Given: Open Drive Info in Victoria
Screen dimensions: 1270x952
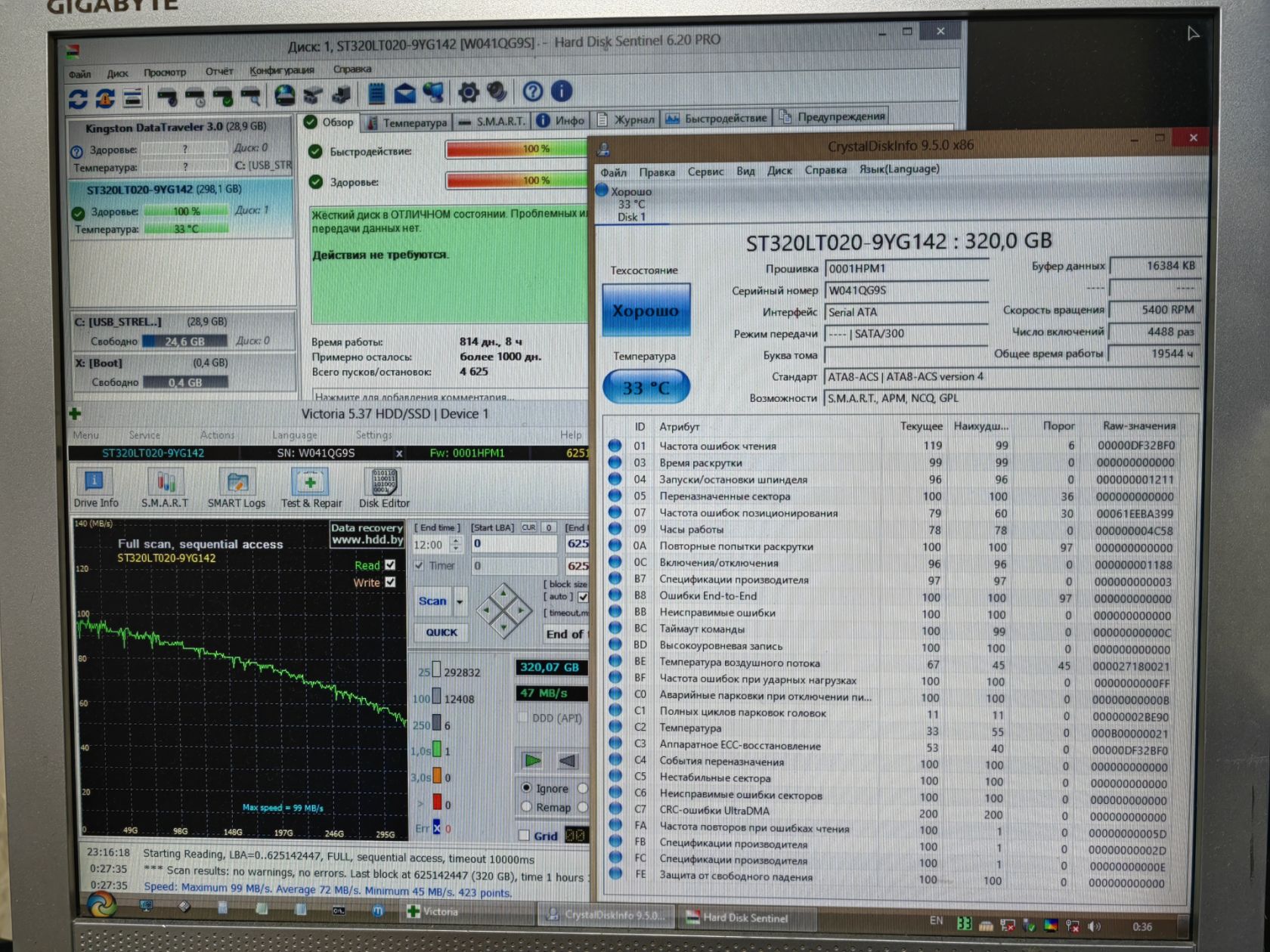Looking at the screenshot, I should point(96,488).
